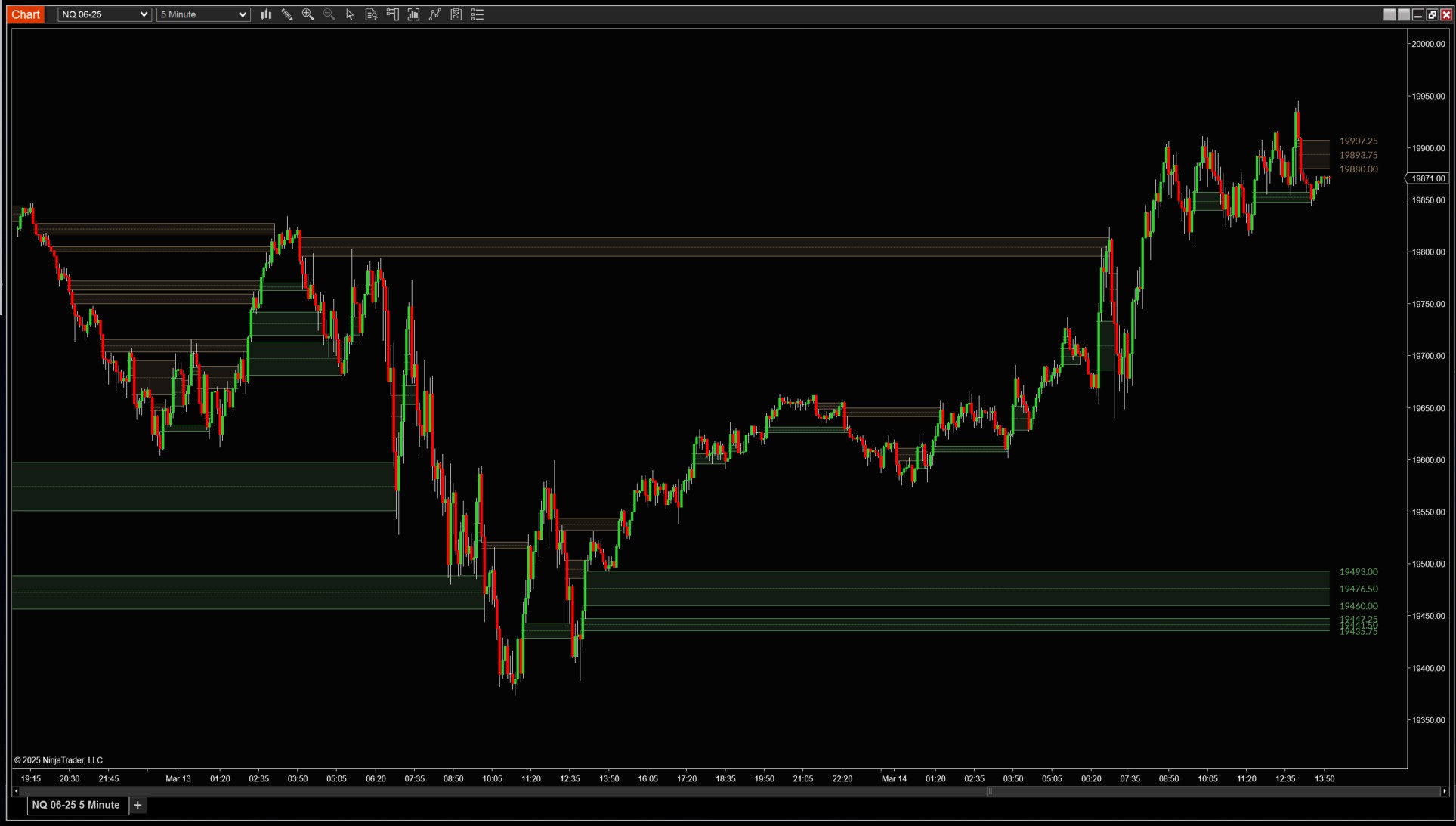Click the orange Chart title label
1456x826 pixels.
coord(26,14)
